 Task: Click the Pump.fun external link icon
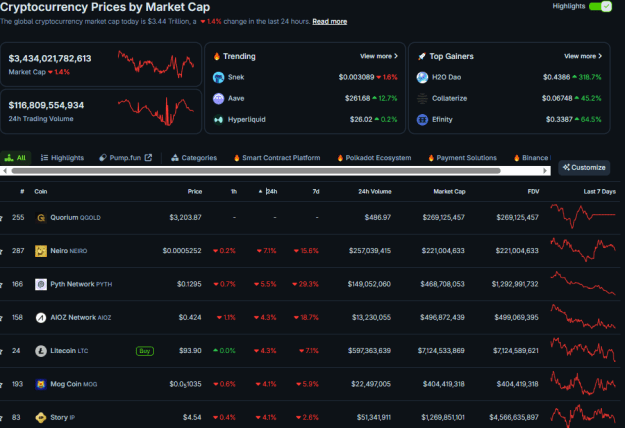148,158
